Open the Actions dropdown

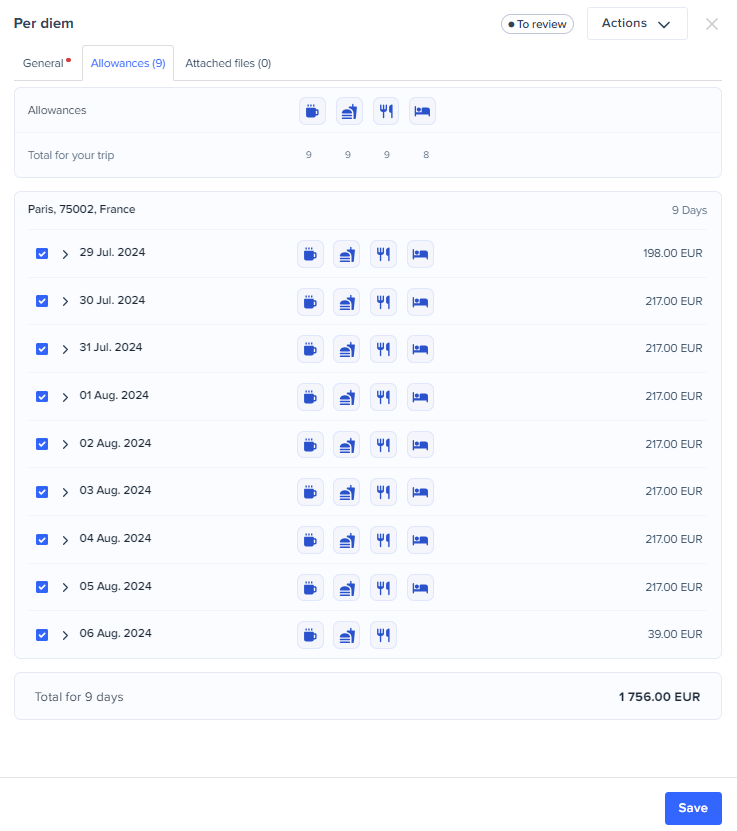coord(636,24)
